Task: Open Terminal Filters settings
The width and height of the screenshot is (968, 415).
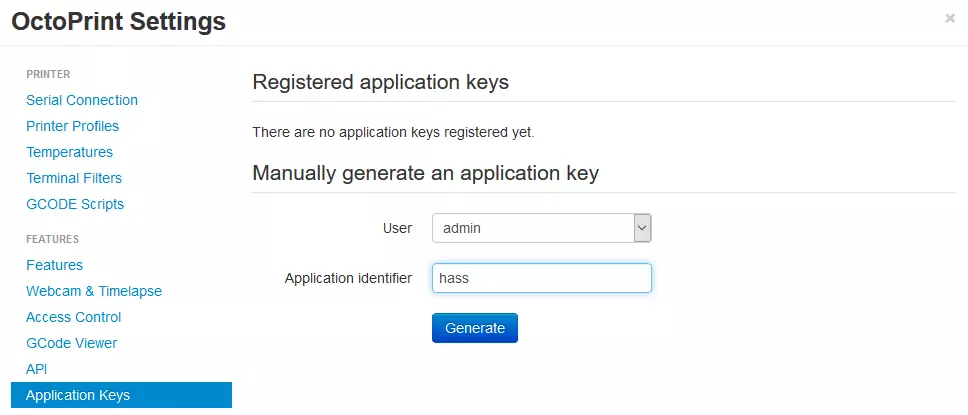Action: click(74, 178)
